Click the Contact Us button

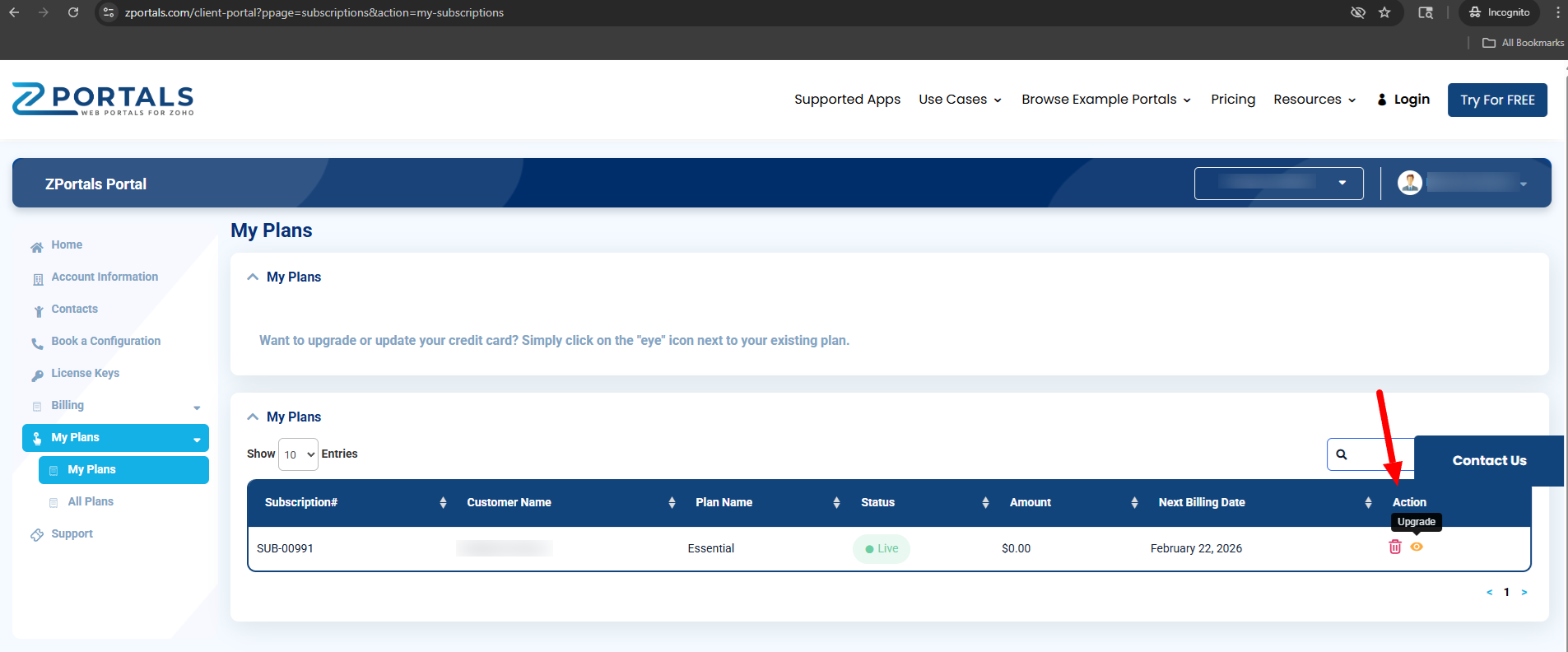click(x=1488, y=461)
